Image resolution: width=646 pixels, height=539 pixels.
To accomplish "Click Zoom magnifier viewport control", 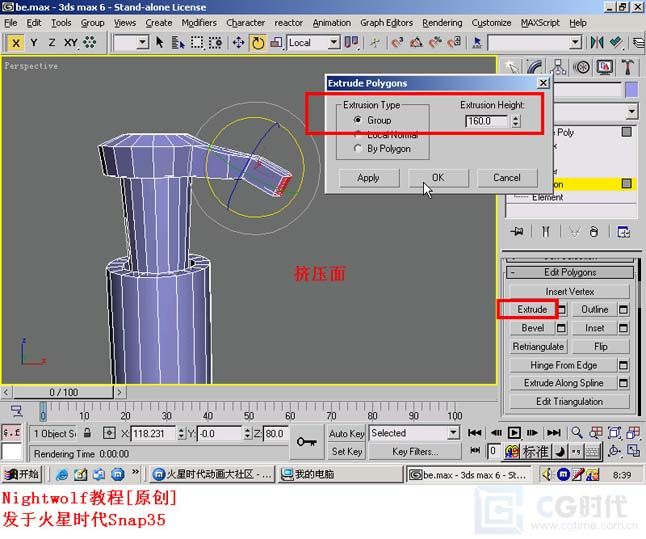I will 577,433.
